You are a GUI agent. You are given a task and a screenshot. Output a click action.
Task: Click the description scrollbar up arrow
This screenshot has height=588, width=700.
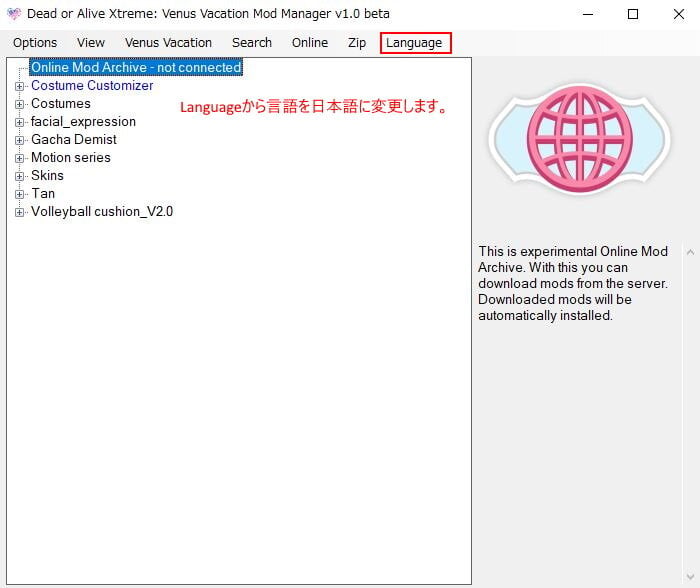pos(690,252)
